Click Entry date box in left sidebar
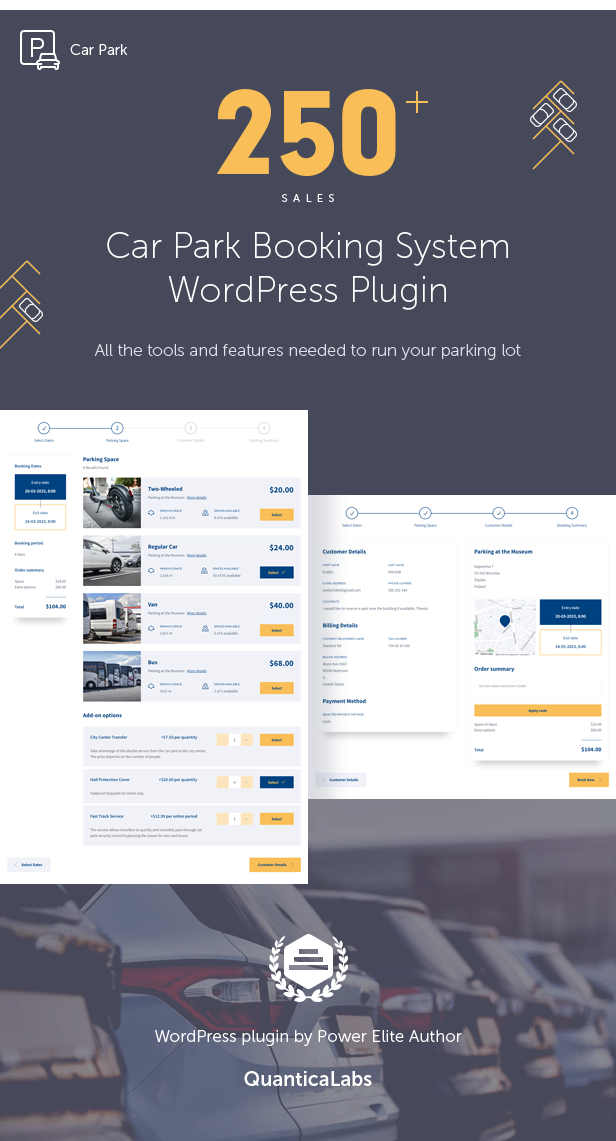Viewport: 616px width, 1141px height. (x=40, y=487)
